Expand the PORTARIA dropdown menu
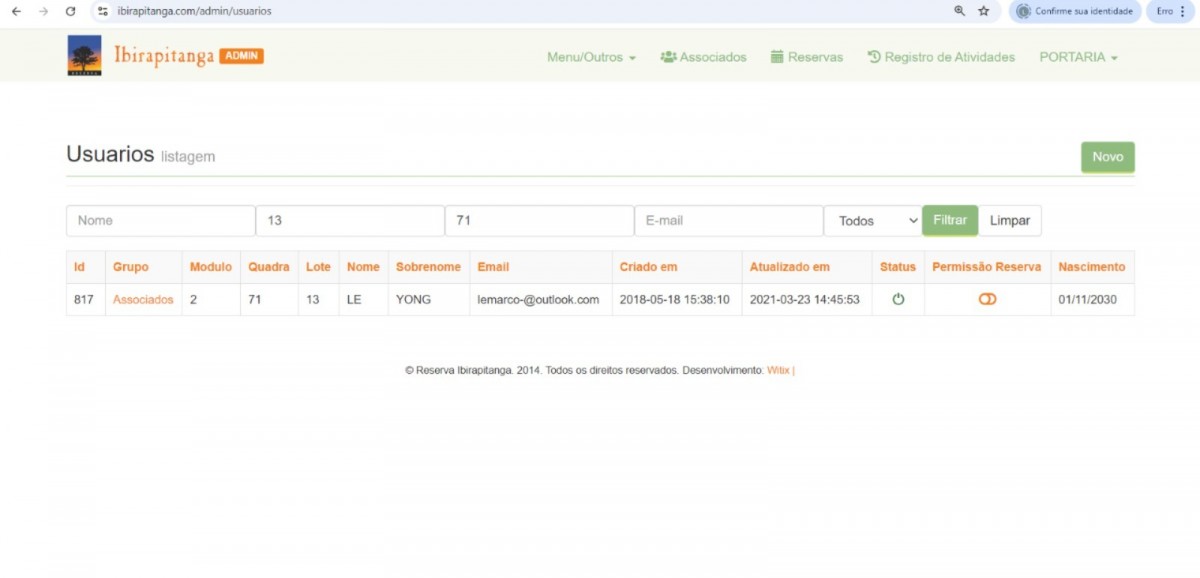 (1078, 57)
